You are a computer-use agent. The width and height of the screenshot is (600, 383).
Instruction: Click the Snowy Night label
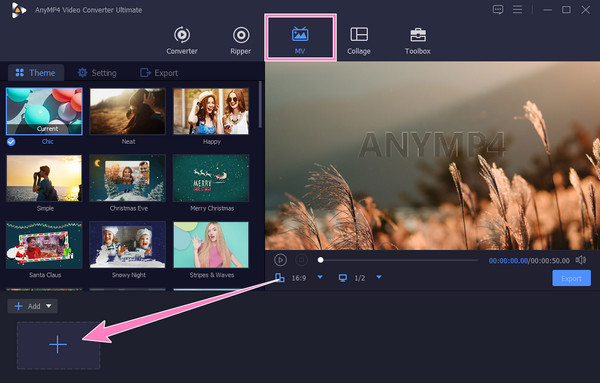click(129, 275)
